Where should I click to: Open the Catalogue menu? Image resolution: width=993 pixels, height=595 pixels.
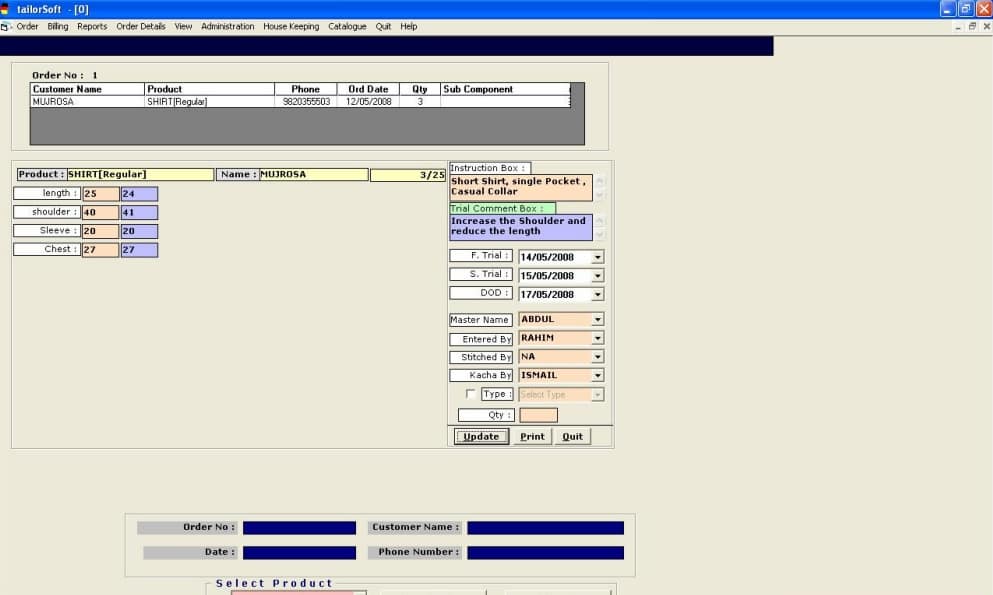tap(347, 26)
